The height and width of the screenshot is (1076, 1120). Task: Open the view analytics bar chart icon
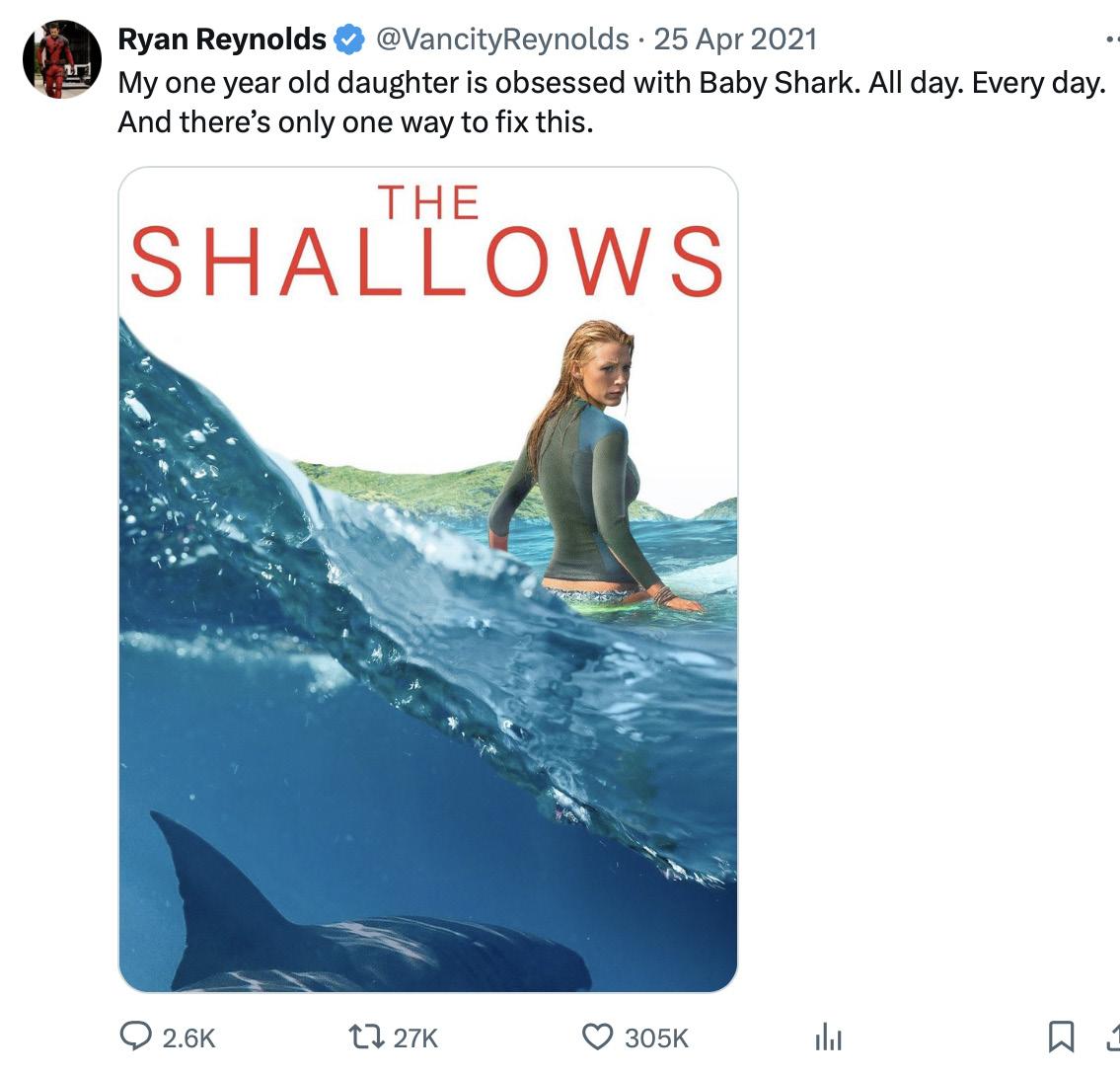(x=829, y=1037)
